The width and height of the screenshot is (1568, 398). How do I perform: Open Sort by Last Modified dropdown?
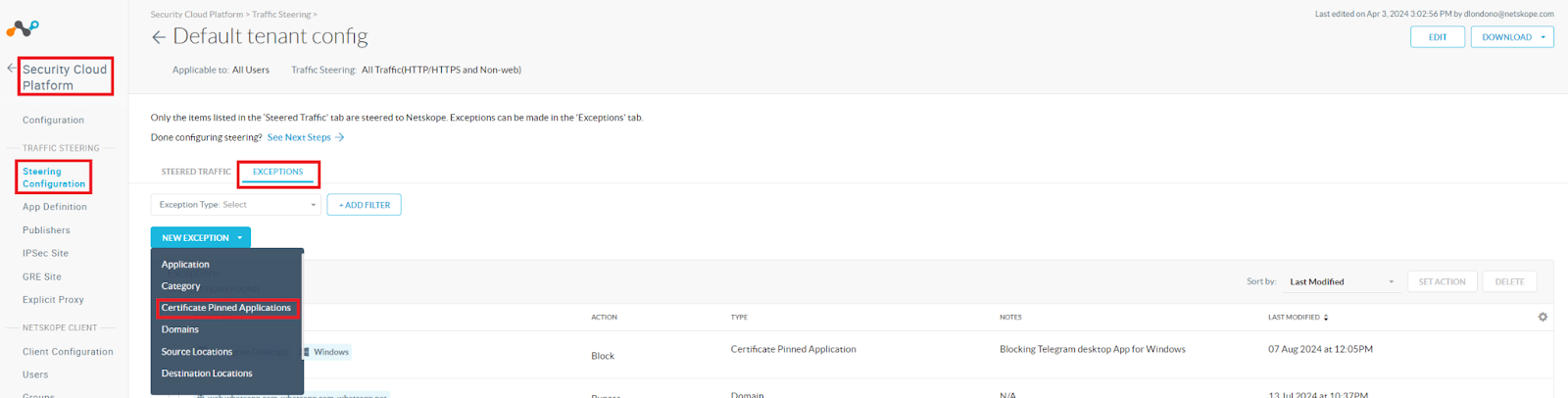click(x=1342, y=281)
